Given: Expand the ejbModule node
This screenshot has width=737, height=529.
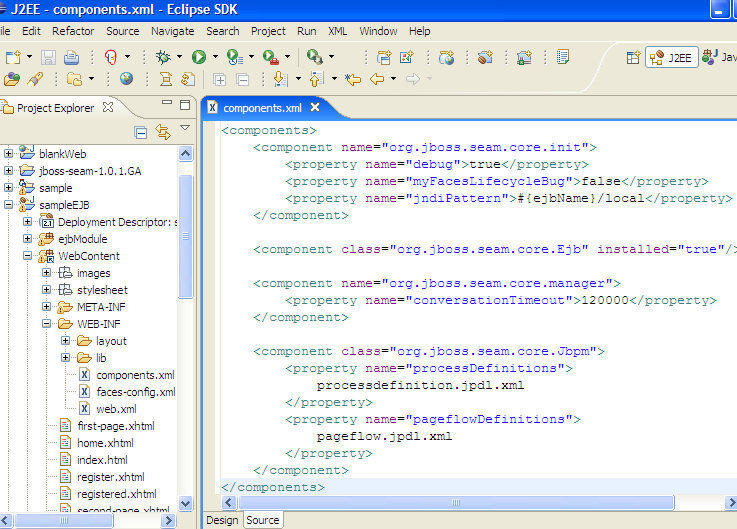Looking at the screenshot, I should pos(27,238).
